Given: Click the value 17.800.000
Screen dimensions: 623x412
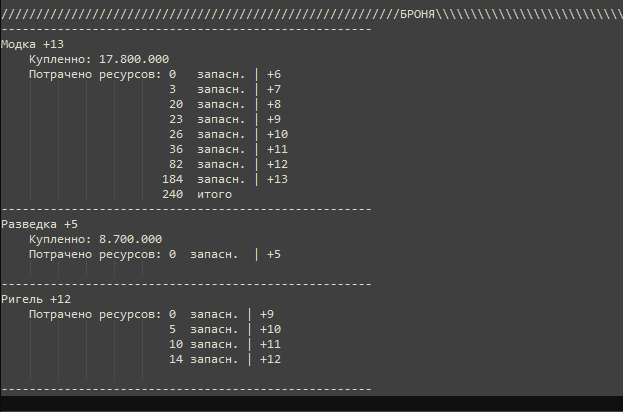Looking at the screenshot, I should [x=134, y=59].
